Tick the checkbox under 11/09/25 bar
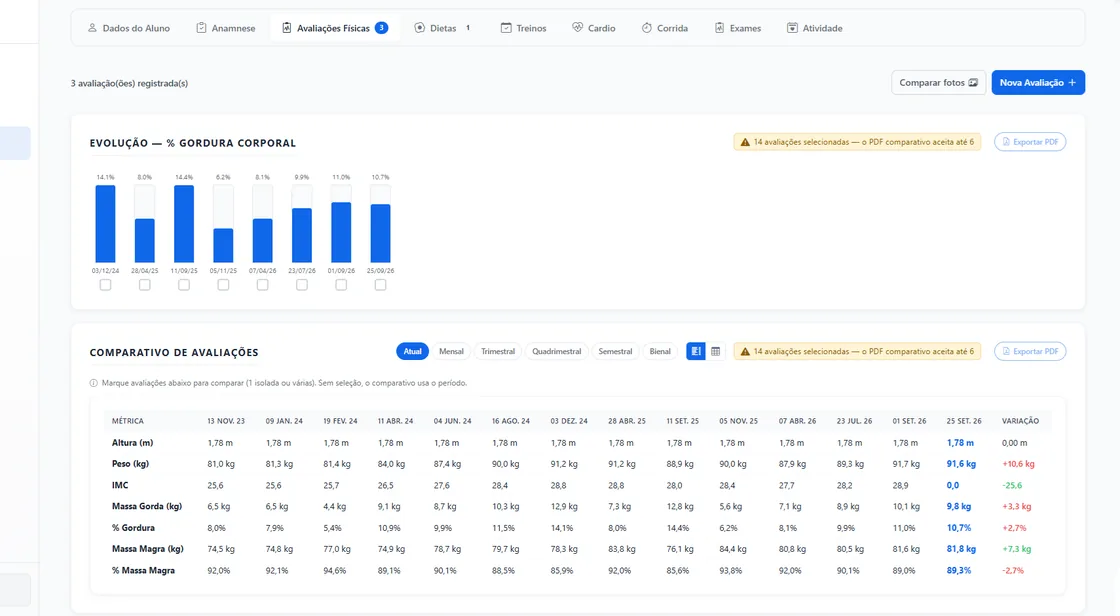1120x616 pixels. [x=184, y=285]
